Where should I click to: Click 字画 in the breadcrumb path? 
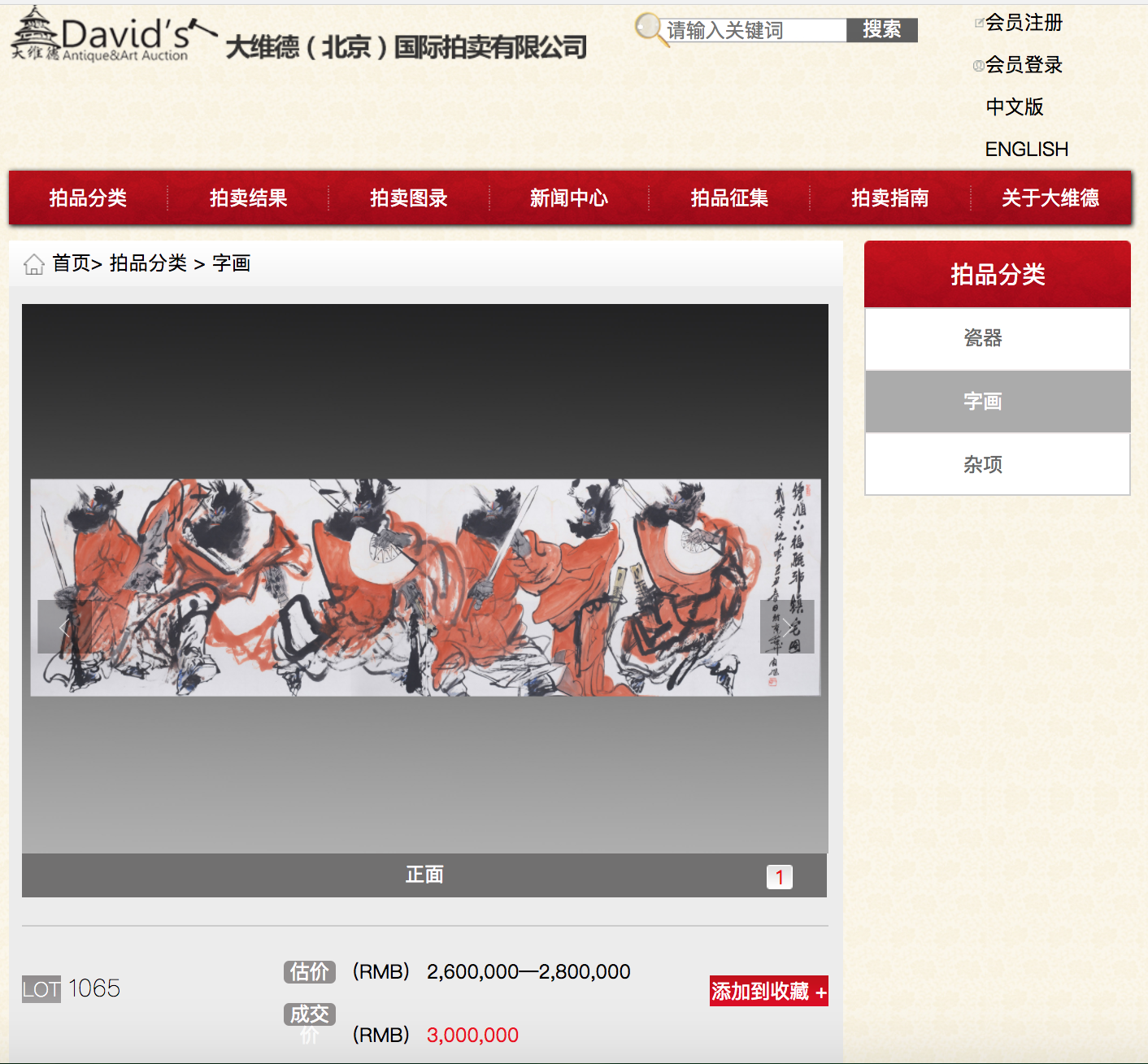[x=232, y=263]
